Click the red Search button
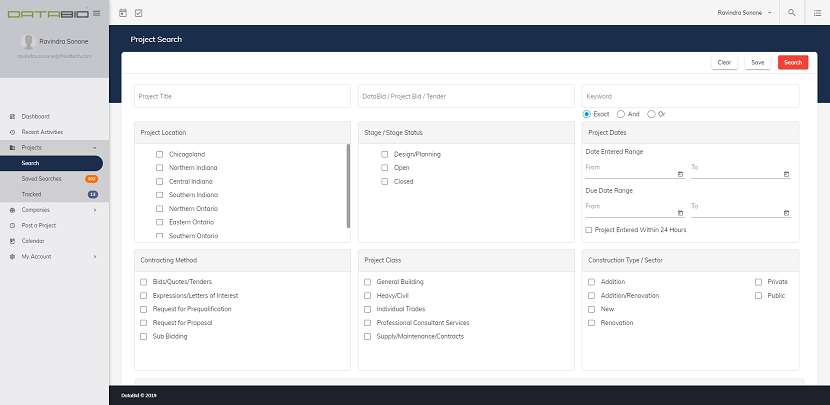The image size is (830, 405). pyautogui.click(x=793, y=62)
